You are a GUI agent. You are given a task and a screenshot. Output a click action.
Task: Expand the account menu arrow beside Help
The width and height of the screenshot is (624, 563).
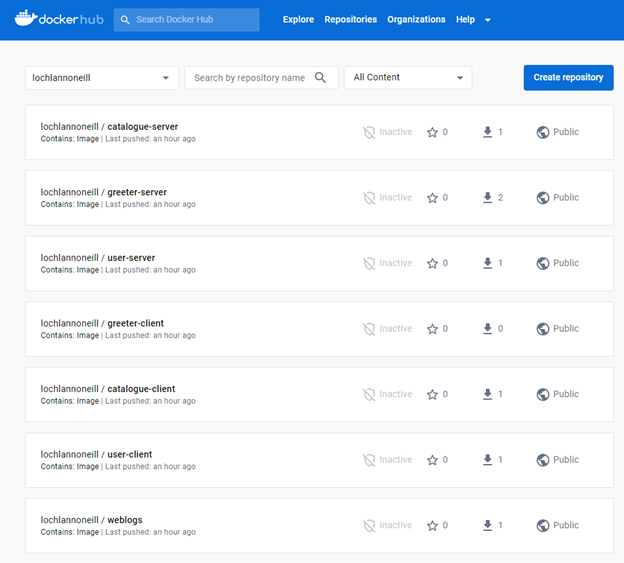488,20
